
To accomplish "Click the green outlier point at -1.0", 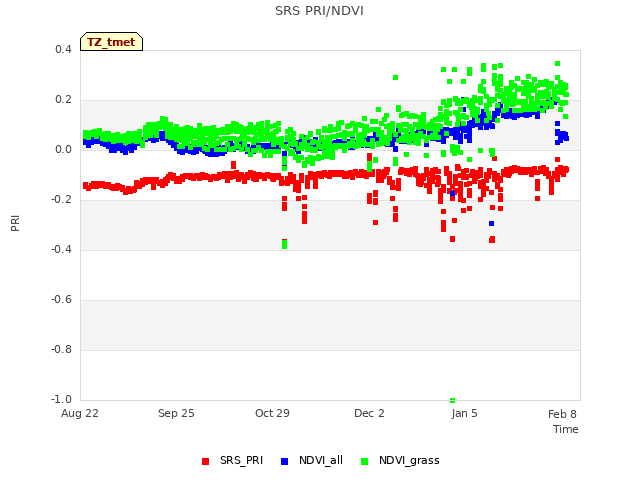I will (452, 400).
